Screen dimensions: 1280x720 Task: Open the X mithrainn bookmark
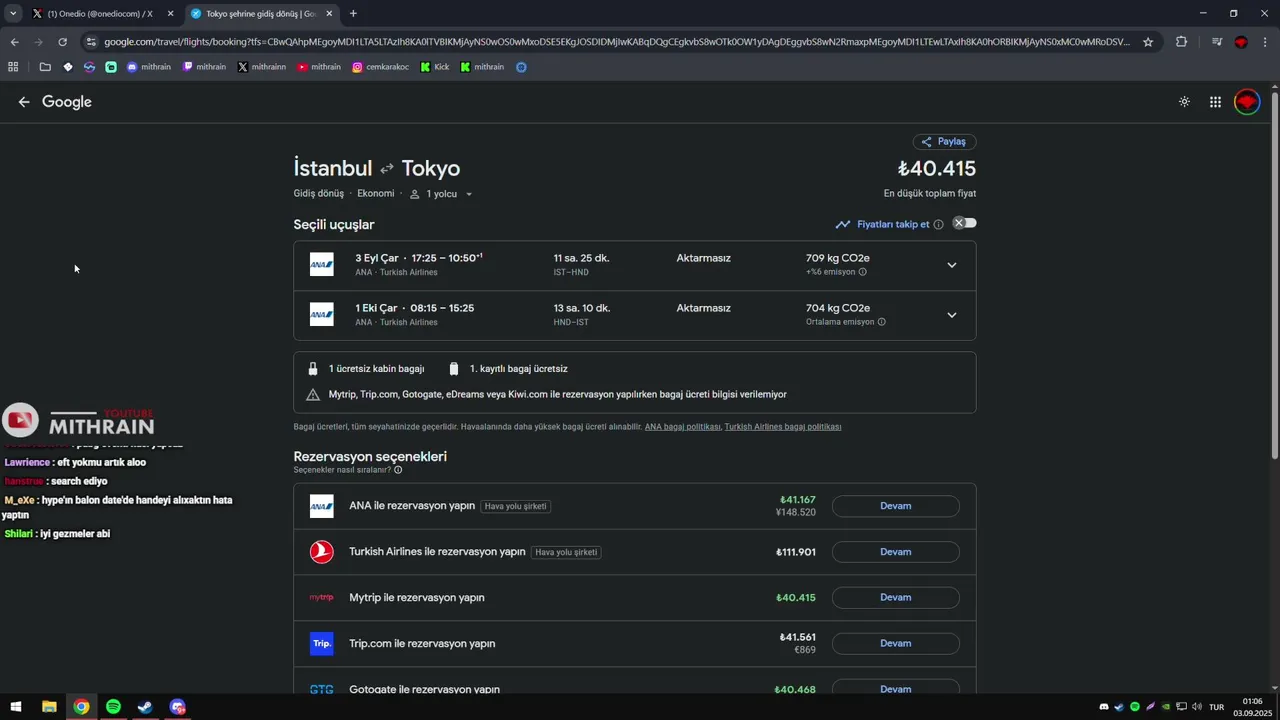(x=262, y=67)
